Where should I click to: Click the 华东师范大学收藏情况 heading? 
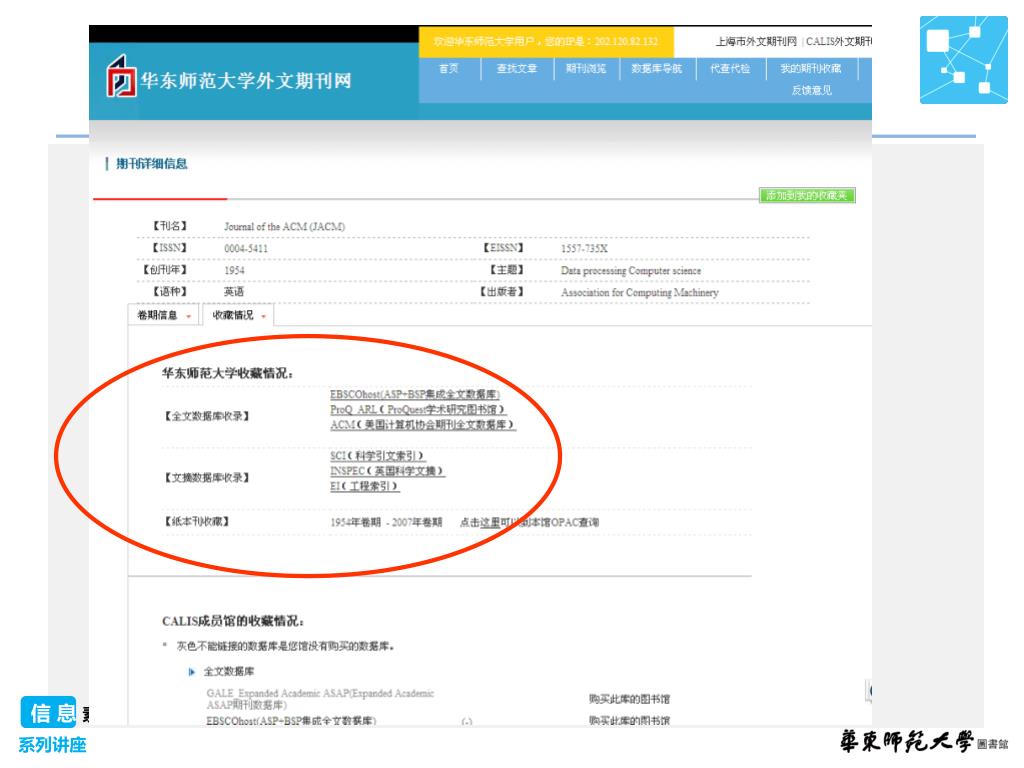[x=227, y=374]
